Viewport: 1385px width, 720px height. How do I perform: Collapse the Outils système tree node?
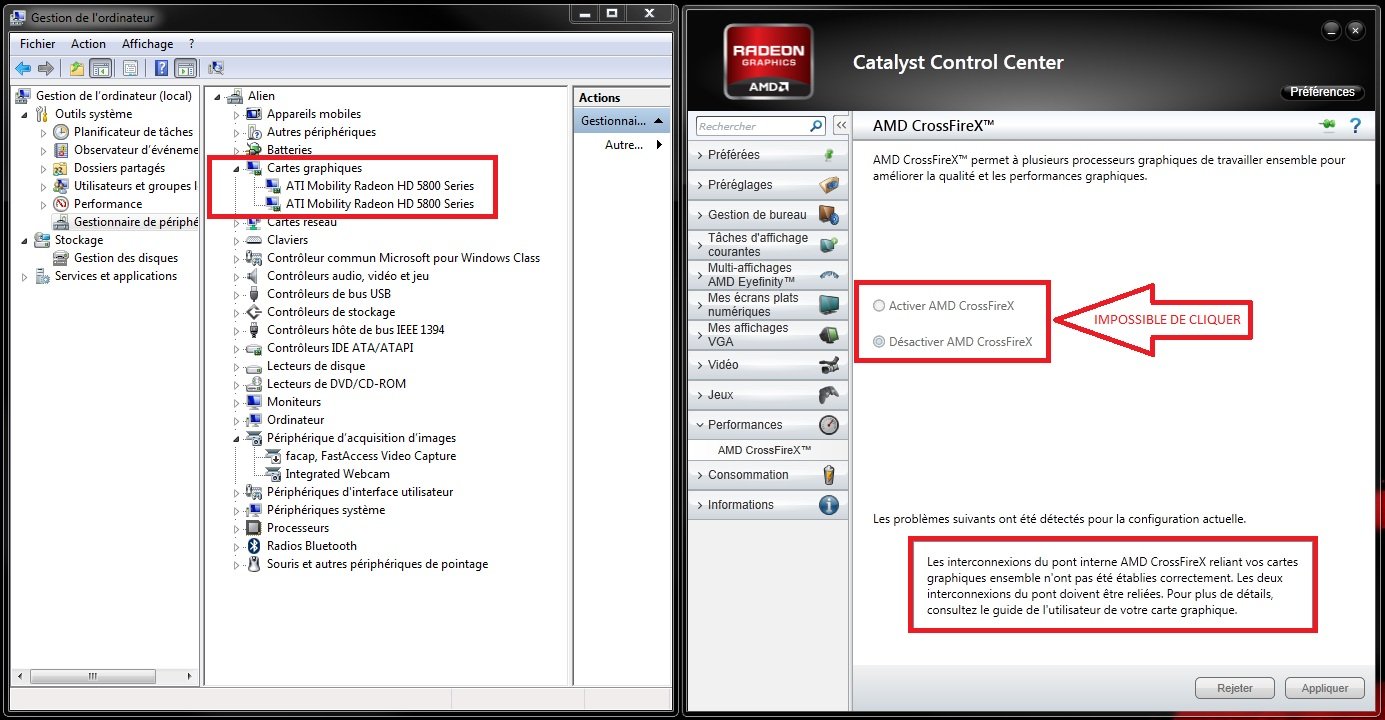coord(24,115)
